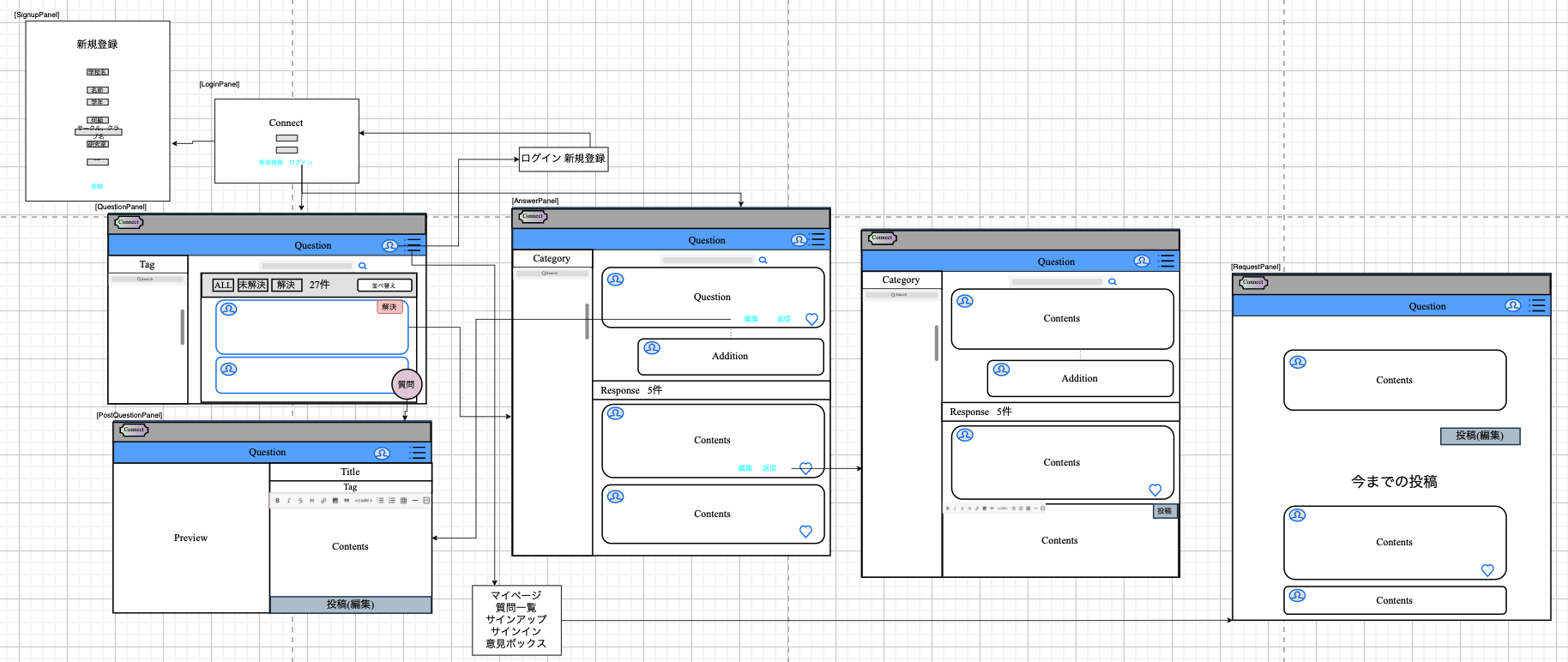Choose サインイン from the menu list box

[516, 631]
